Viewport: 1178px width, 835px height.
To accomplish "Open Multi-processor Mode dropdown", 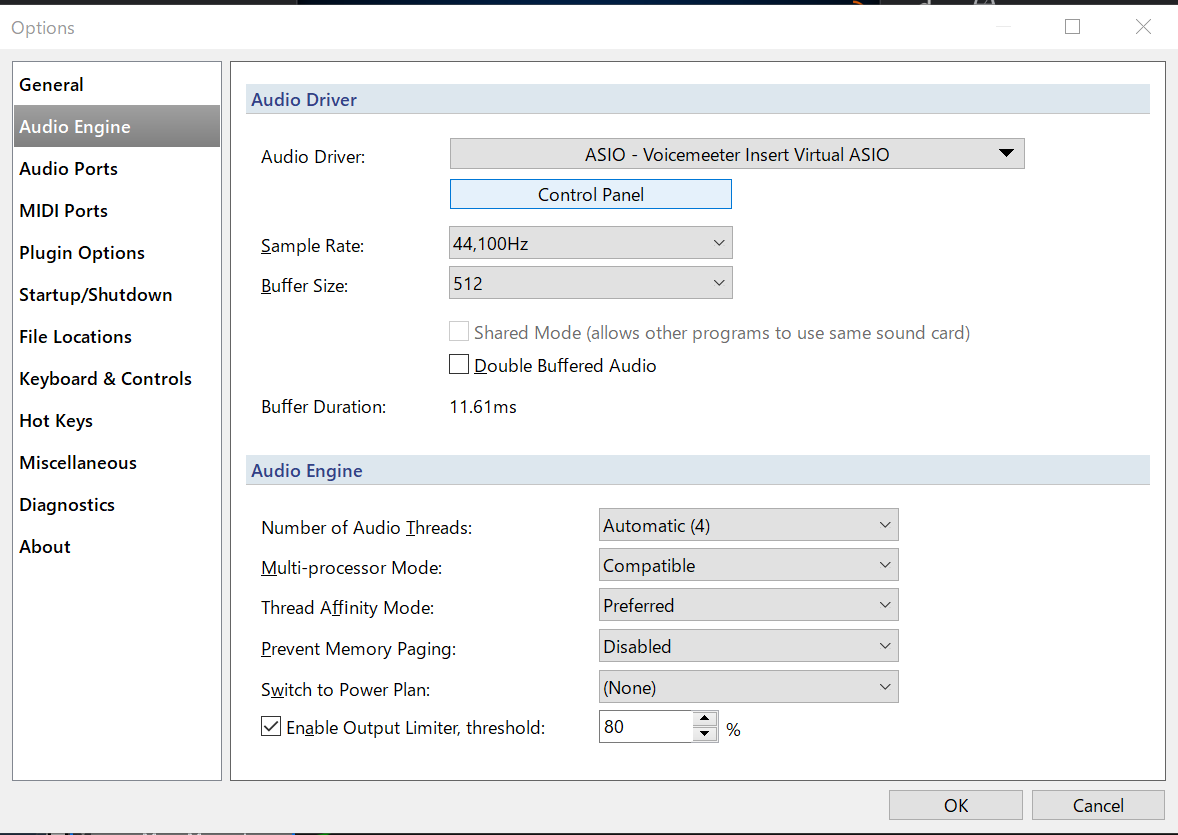I will click(x=748, y=565).
